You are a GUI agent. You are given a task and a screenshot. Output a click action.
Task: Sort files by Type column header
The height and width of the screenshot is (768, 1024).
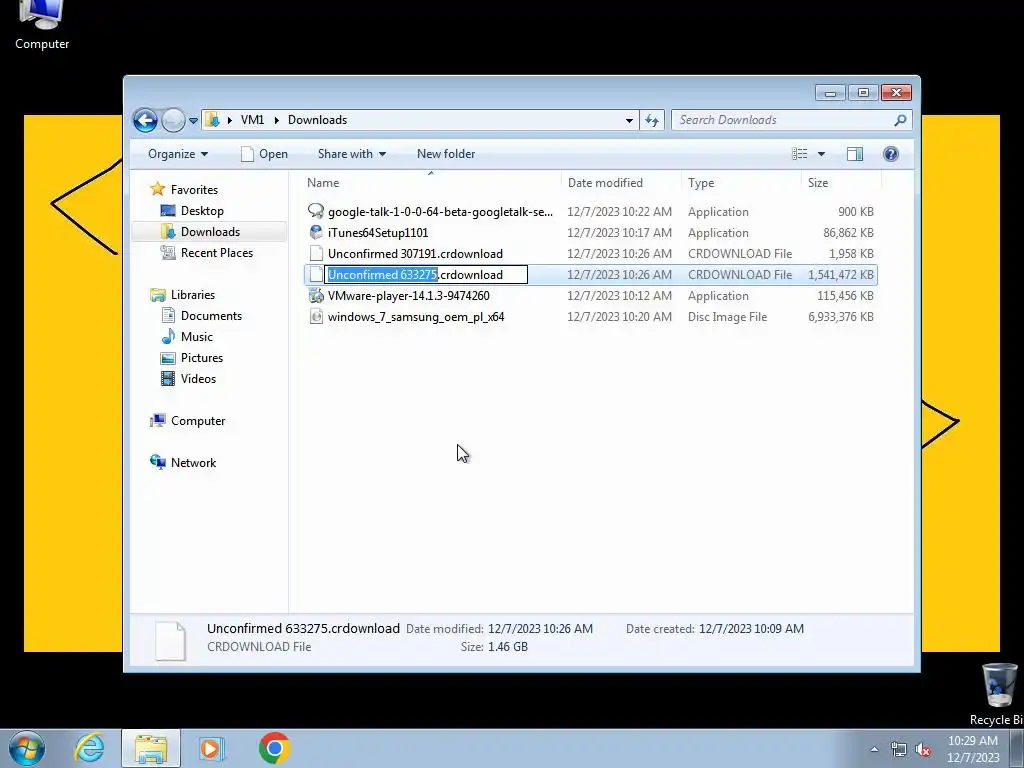tap(741, 183)
